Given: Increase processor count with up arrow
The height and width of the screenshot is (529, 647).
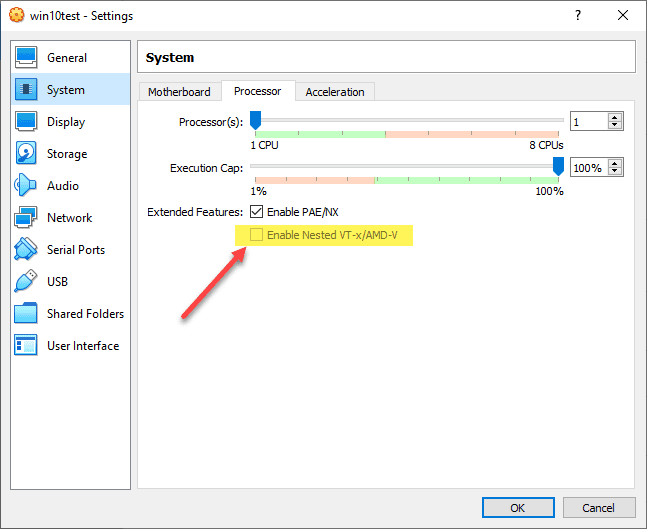Looking at the screenshot, I should point(615,117).
